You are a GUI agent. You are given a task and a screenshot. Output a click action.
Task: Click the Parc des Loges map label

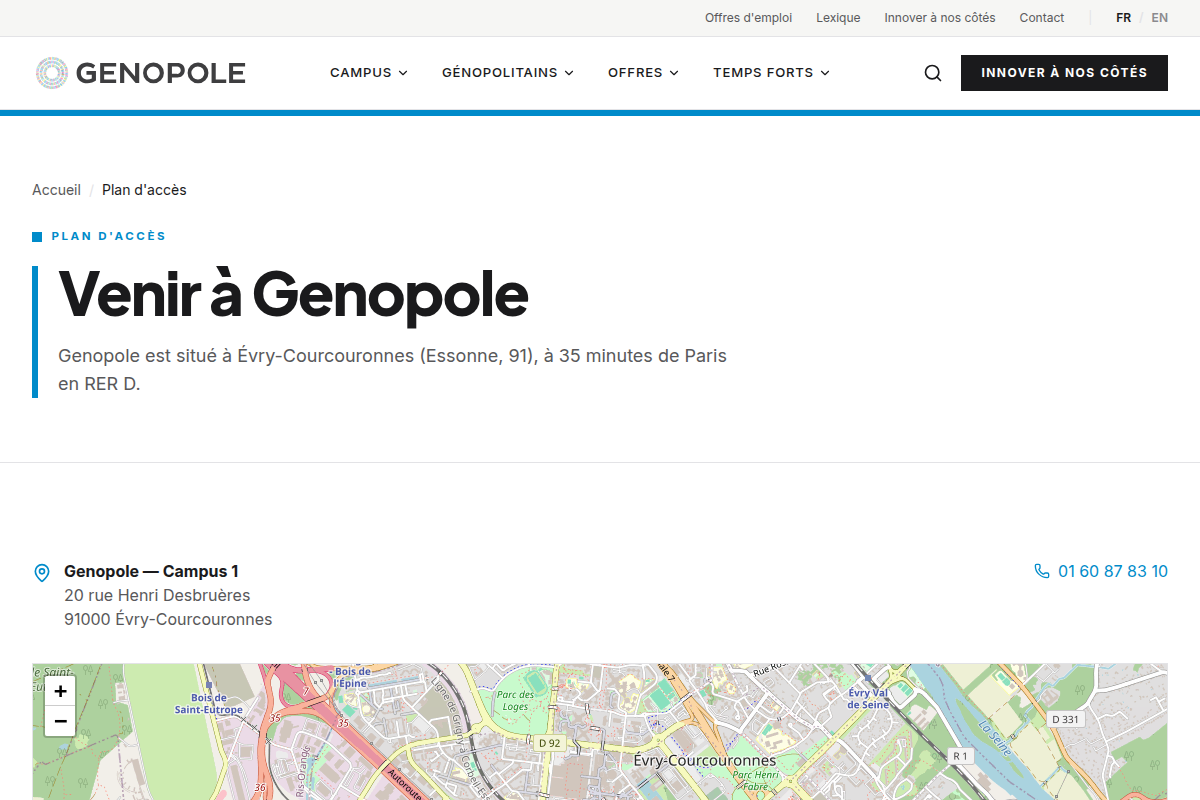(514, 700)
